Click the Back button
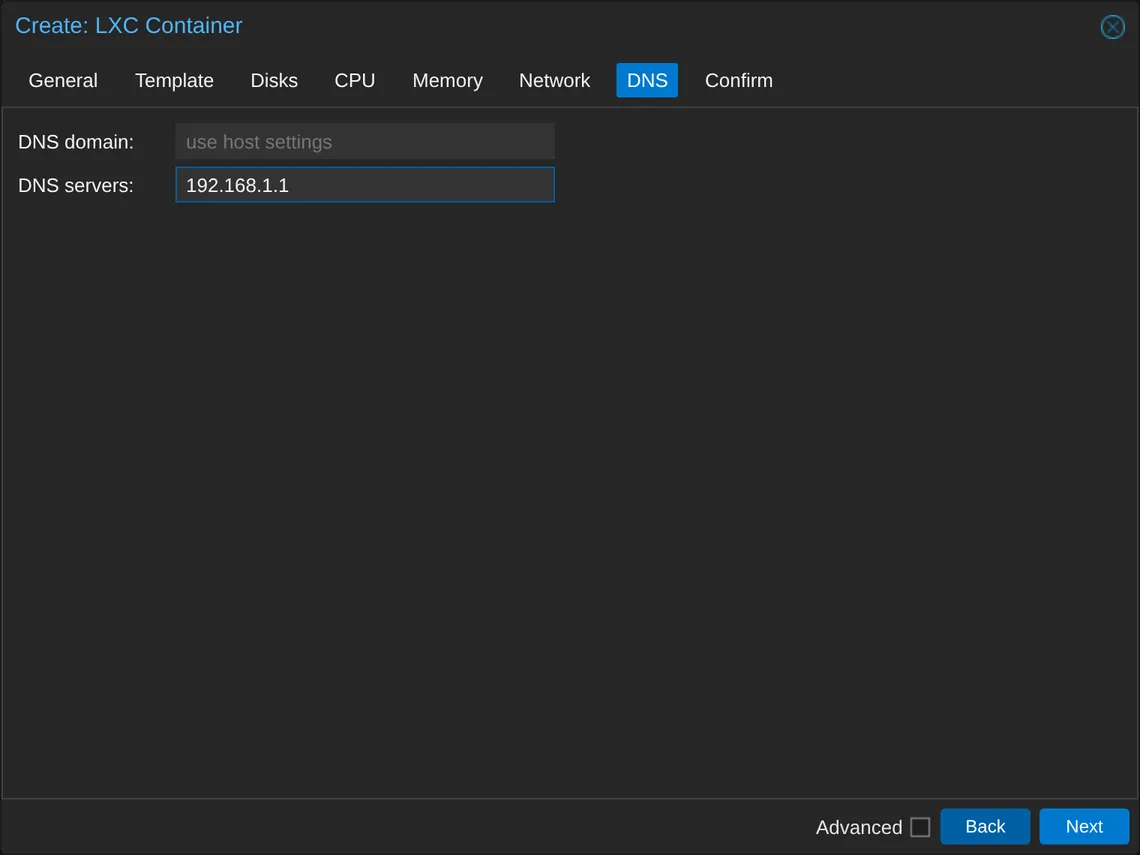This screenshot has width=1140, height=855. pos(985,827)
